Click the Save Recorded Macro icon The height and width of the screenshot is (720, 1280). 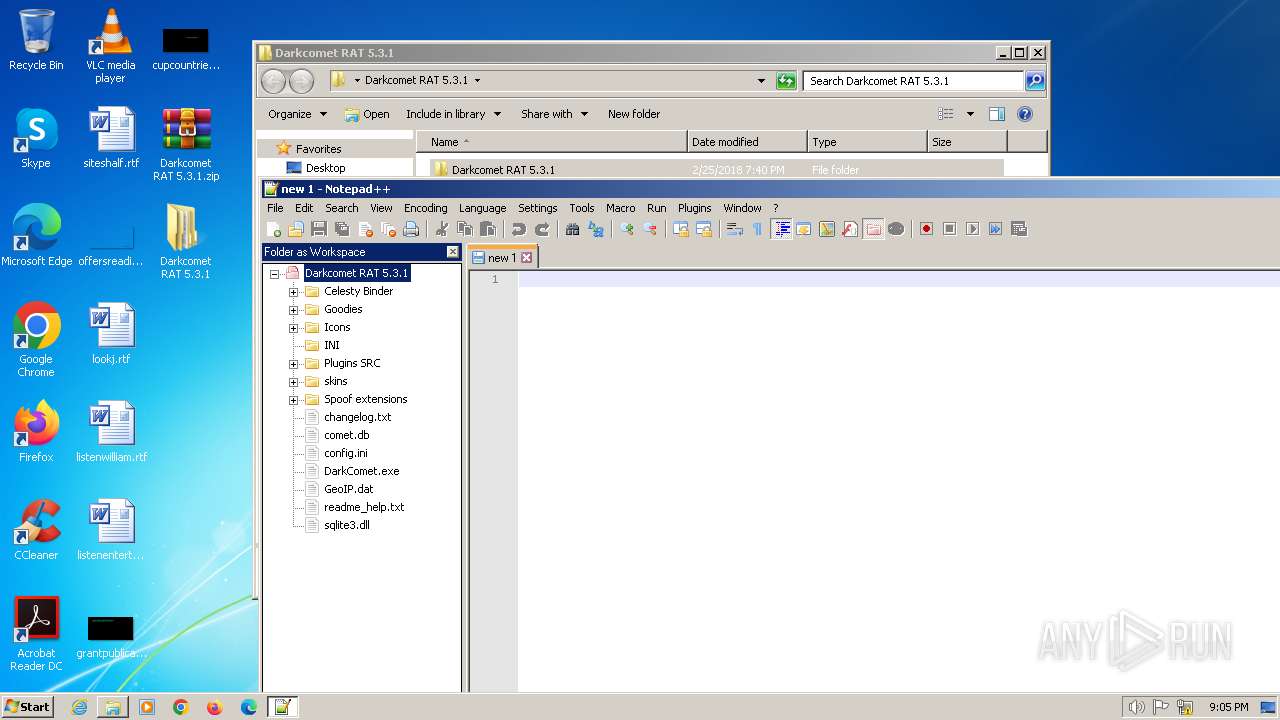click(1018, 229)
